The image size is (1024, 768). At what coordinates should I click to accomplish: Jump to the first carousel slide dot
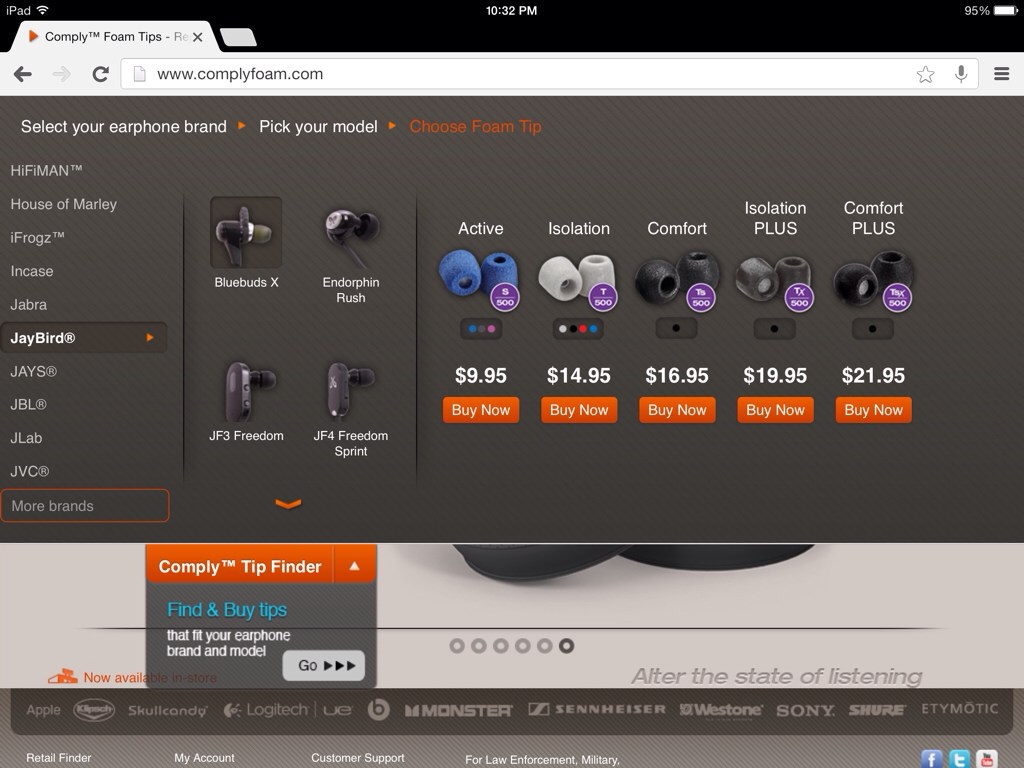point(457,646)
